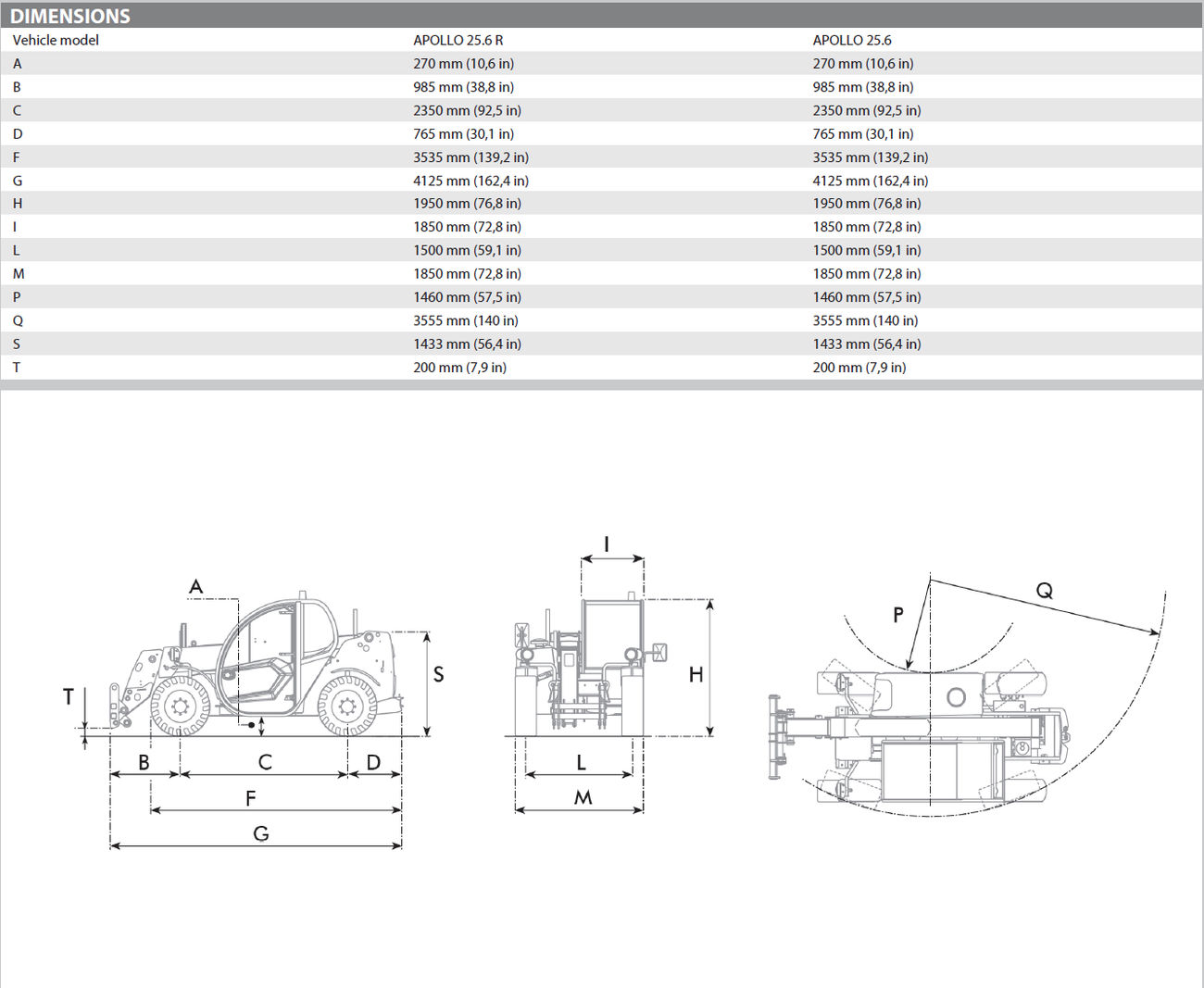Select row label Q in the table
The height and width of the screenshot is (988, 1204).
(18, 320)
